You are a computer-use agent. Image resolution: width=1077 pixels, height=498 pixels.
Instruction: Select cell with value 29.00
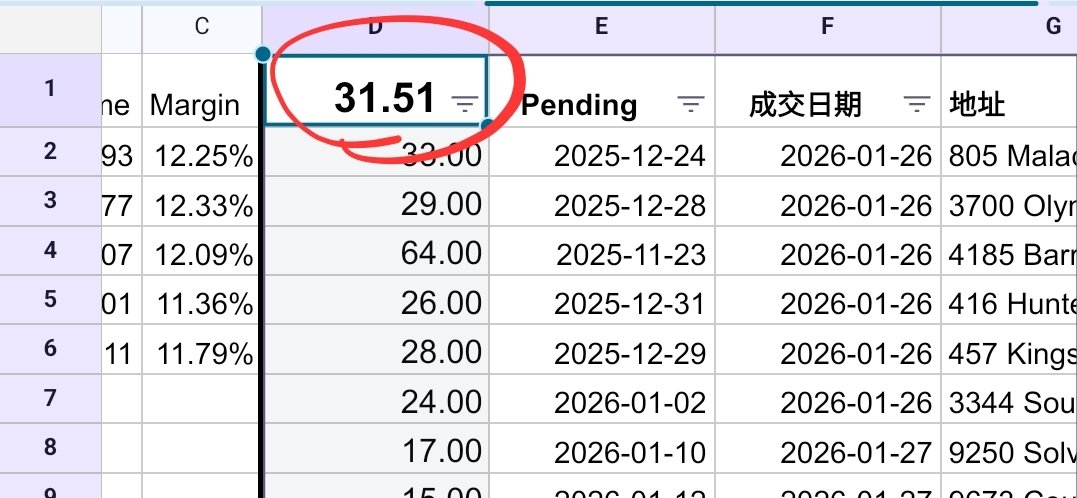point(376,201)
